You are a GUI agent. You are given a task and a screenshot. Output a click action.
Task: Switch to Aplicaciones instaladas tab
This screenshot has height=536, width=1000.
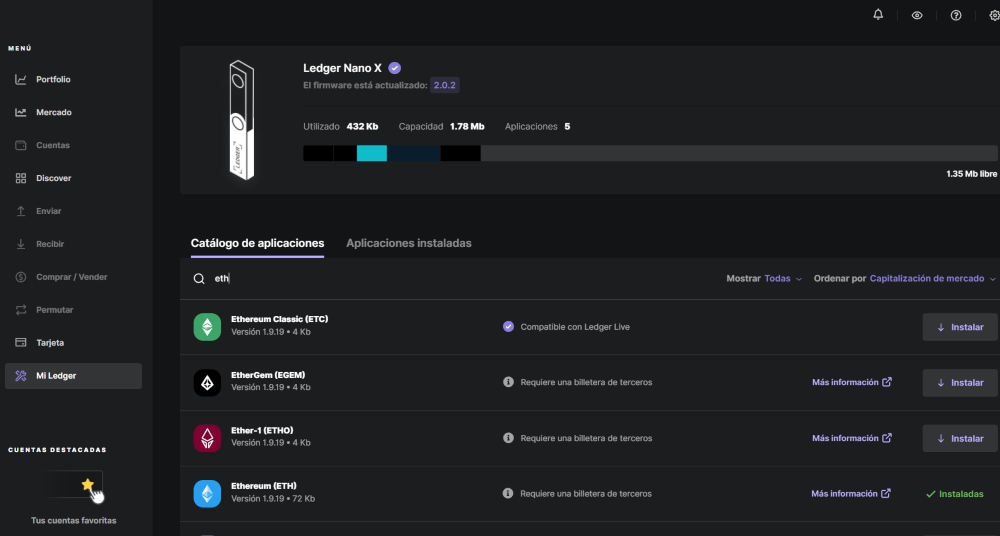[408, 243]
